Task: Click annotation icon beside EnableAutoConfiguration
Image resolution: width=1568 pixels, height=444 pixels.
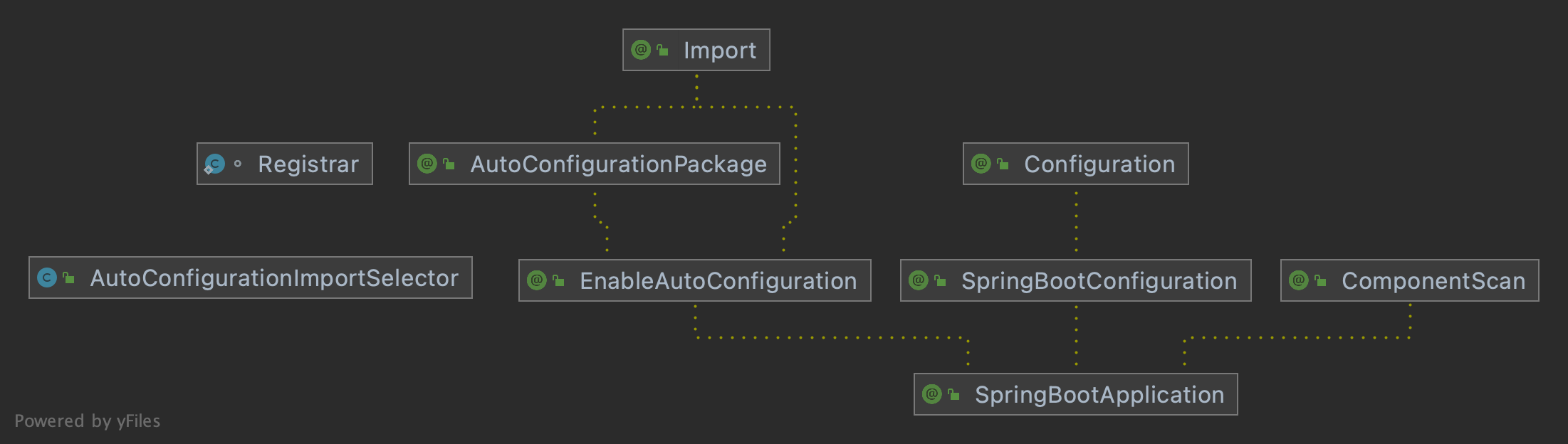Action: (x=537, y=280)
